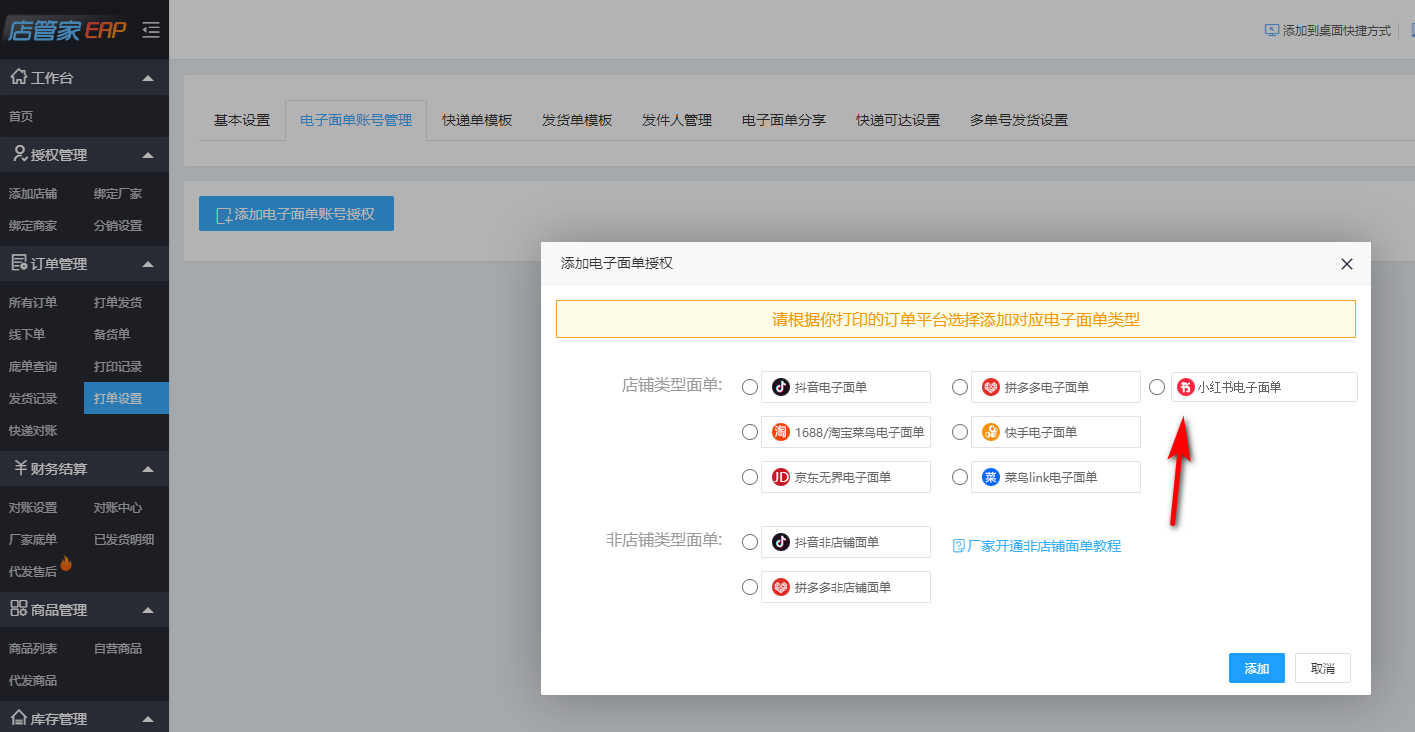Collapse the 工作台 sidebar section

coord(148,78)
